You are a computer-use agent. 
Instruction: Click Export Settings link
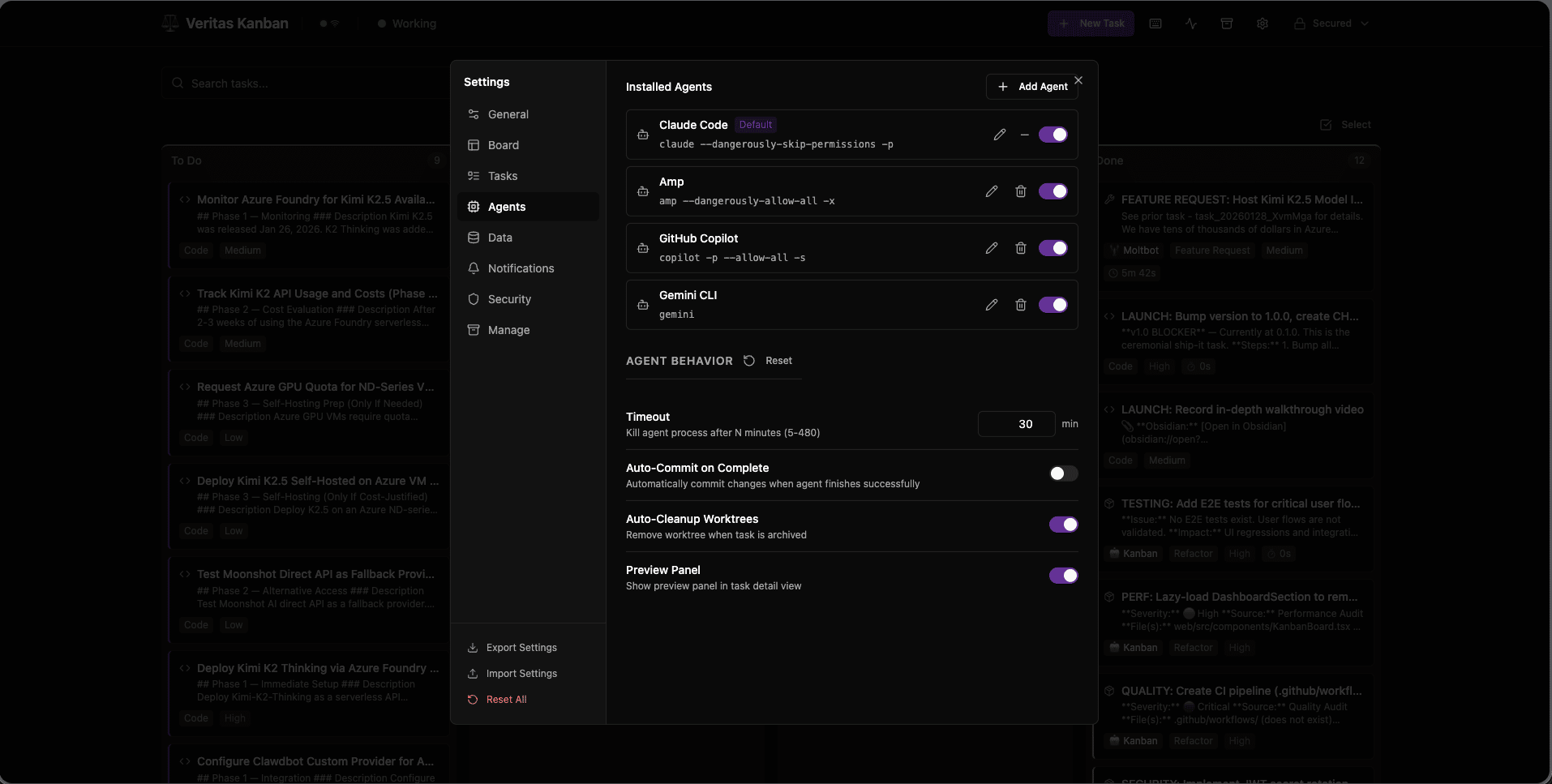click(521, 648)
